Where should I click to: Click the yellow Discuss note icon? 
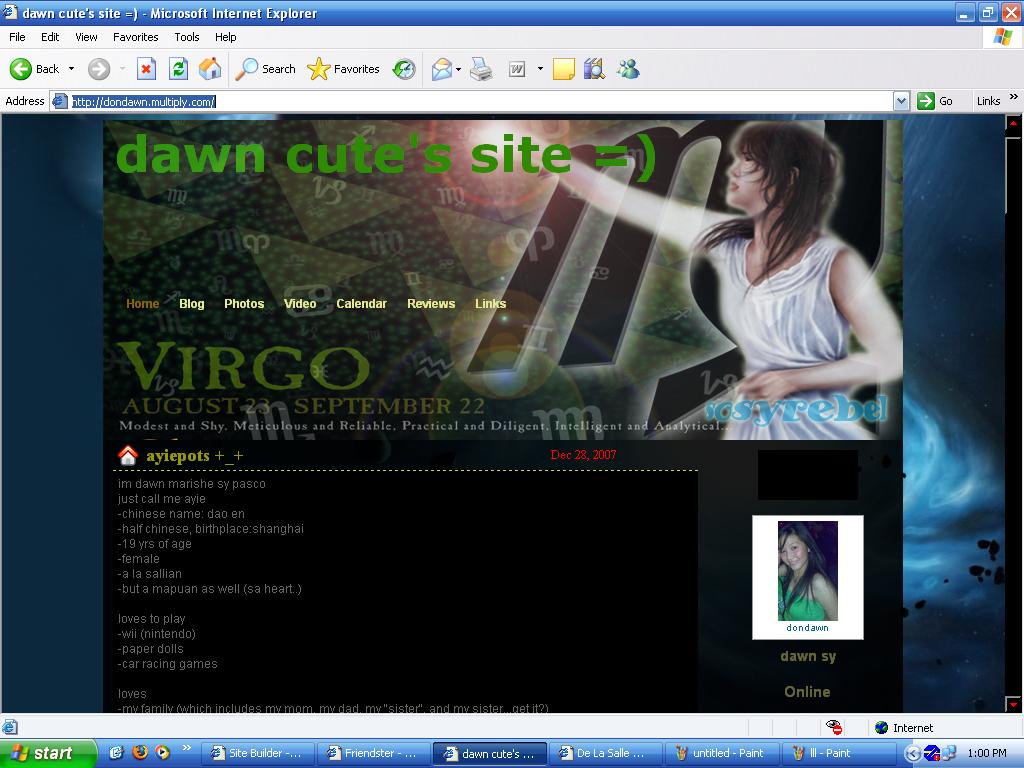point(564,69)
